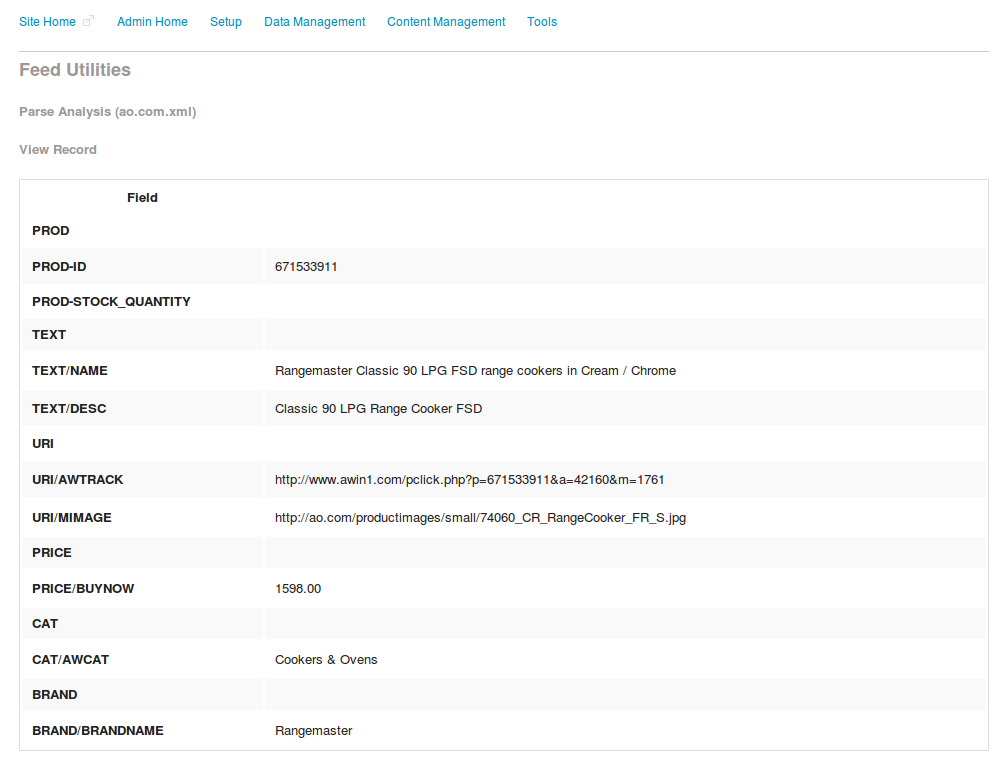Select the TEXT/DESC field label

[69, 409]
